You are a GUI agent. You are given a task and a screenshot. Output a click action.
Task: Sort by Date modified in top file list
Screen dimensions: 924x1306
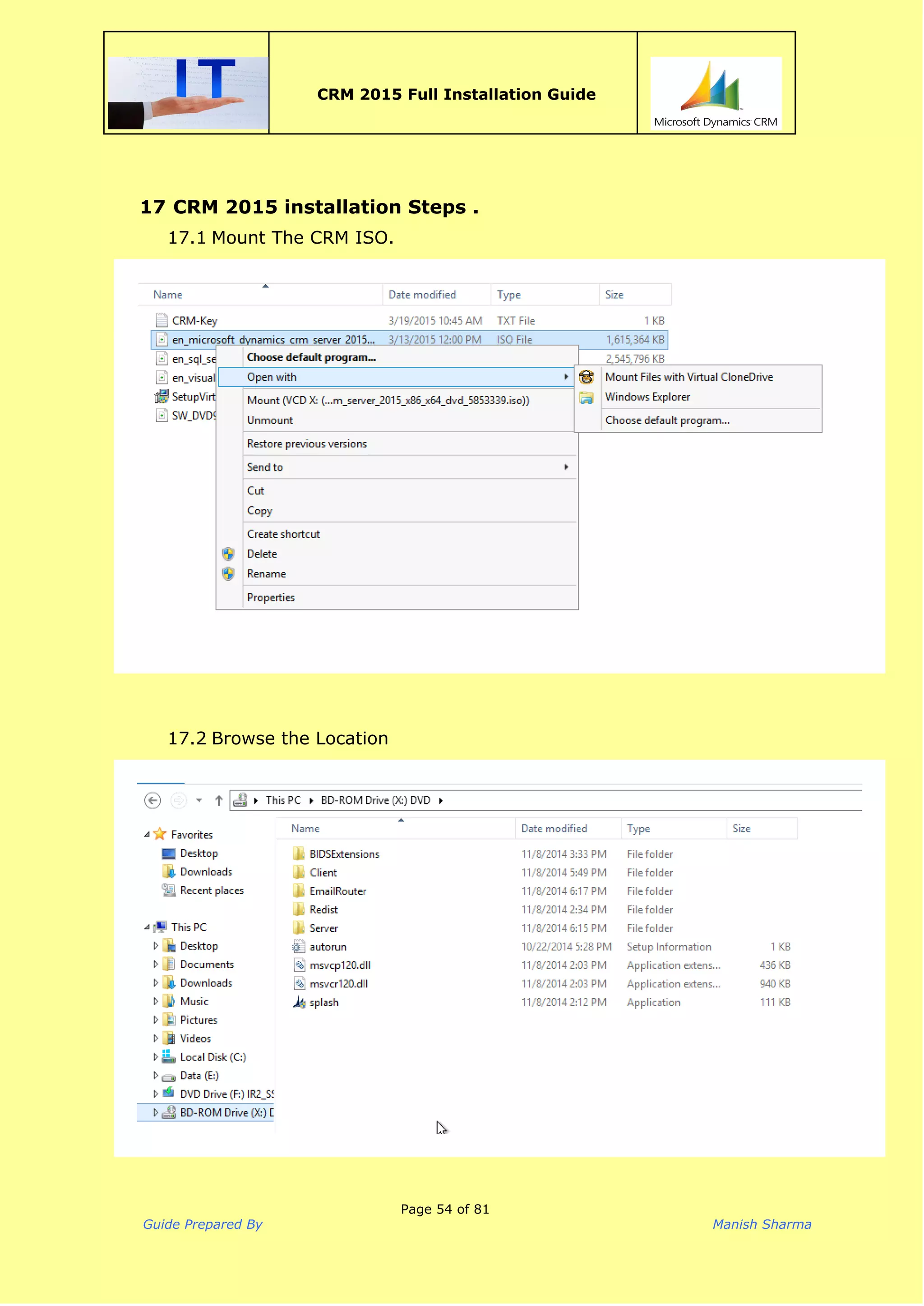[x=437, y=295]
